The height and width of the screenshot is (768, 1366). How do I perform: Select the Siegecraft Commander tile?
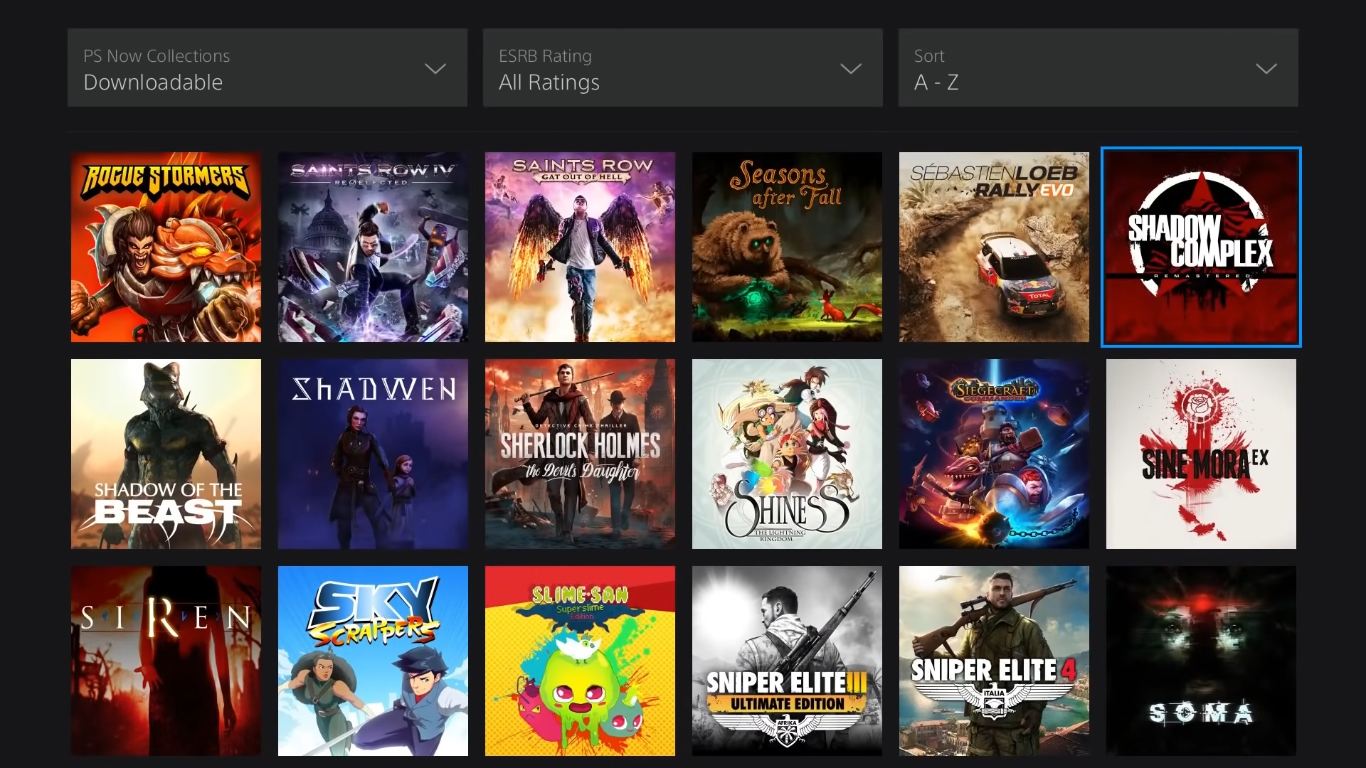tap(994, 454)
